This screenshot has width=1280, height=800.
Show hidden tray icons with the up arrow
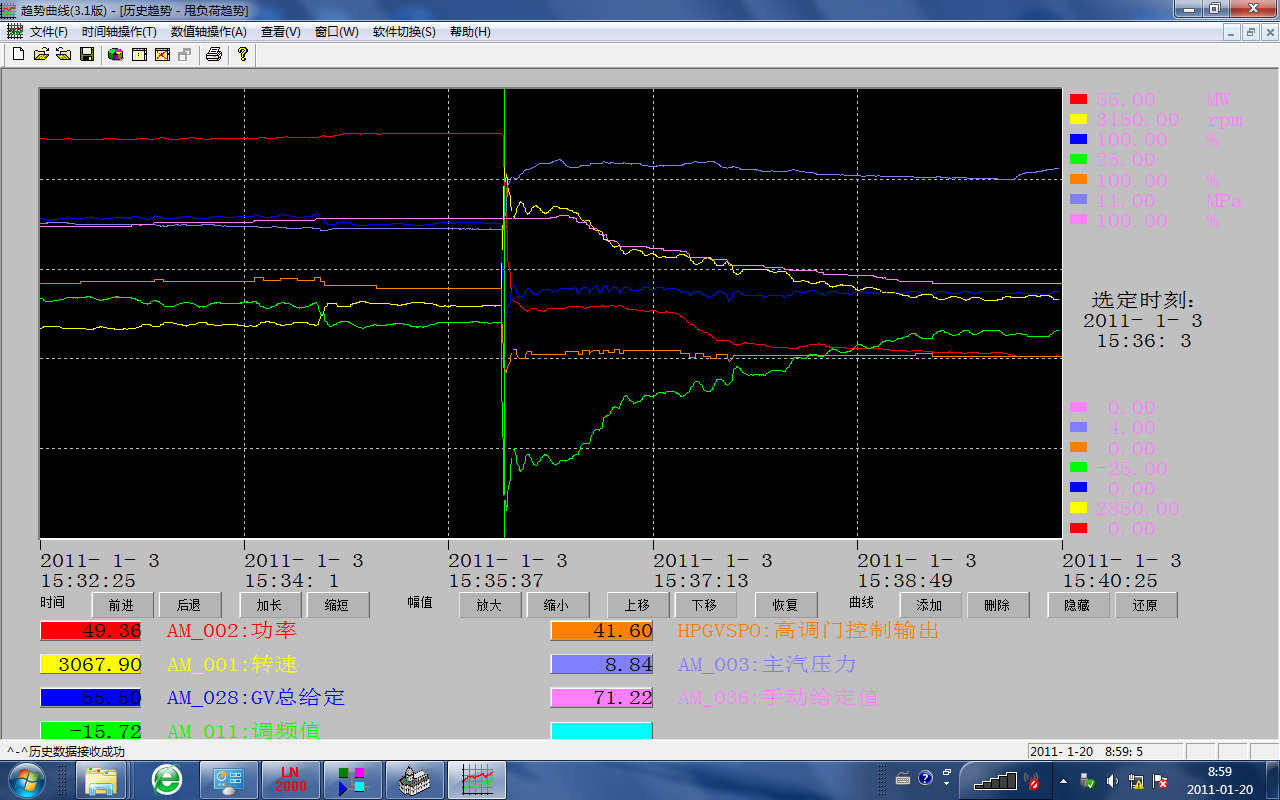pyautogui.click(x=1063, y=780)
